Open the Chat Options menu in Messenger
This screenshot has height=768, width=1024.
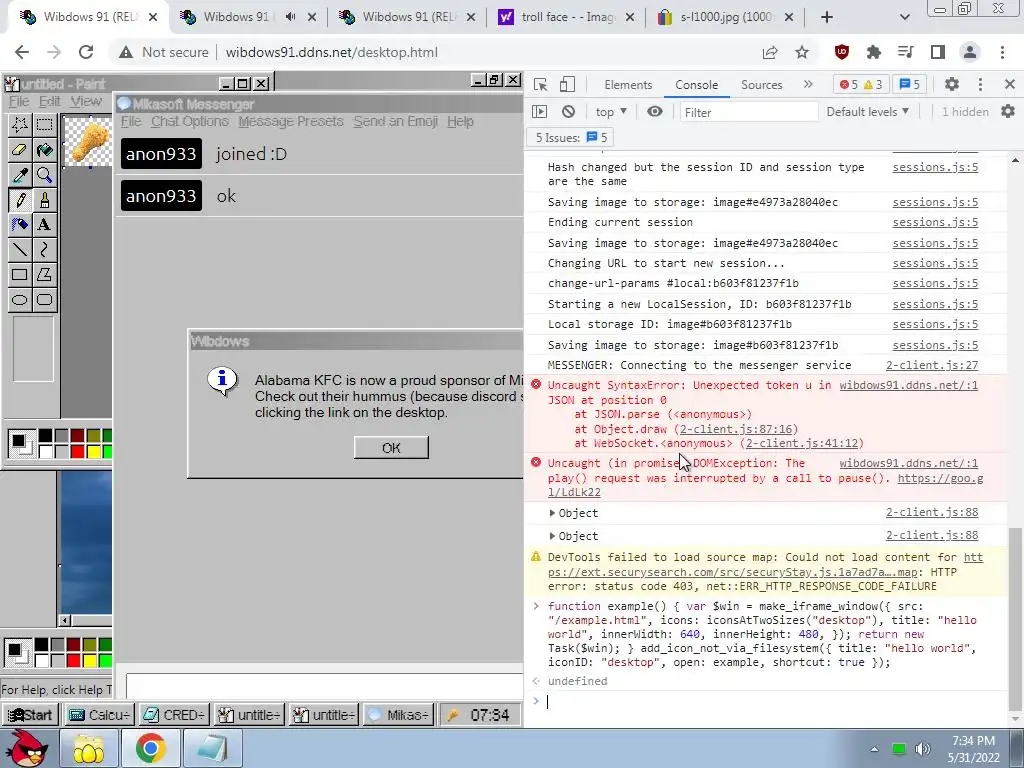pos(189,121)
